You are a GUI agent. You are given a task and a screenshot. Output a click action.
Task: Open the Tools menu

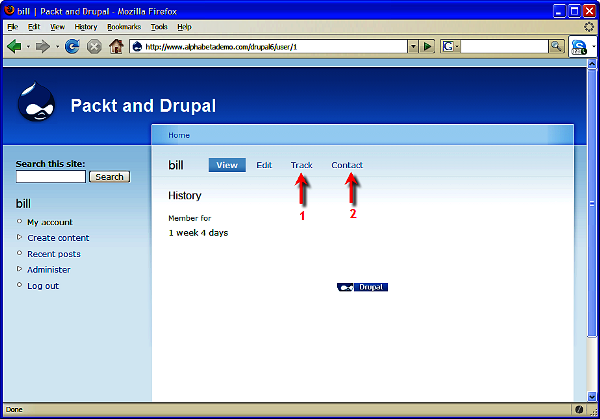pos(159,27)
